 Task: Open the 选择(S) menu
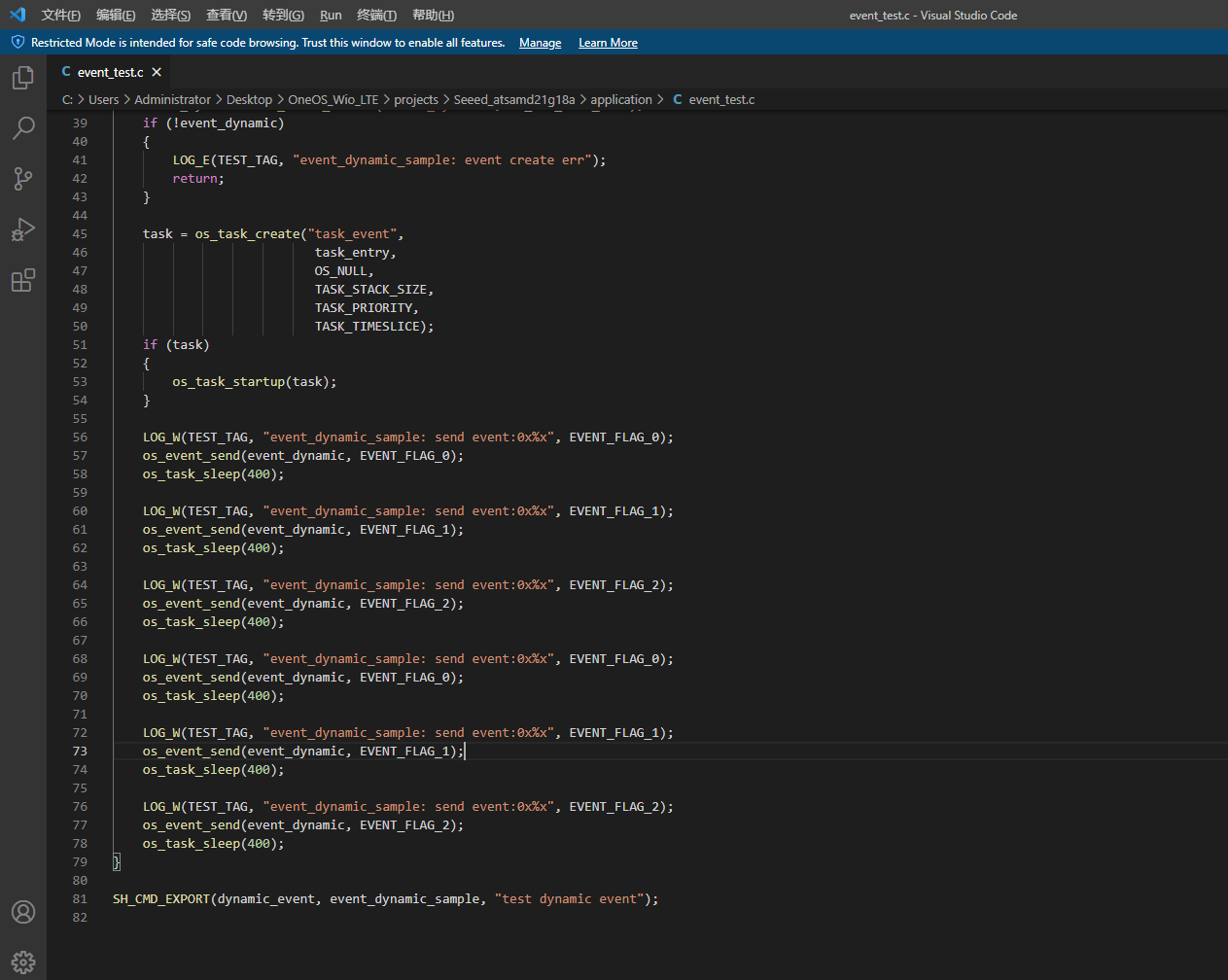(x=171, y=15)
